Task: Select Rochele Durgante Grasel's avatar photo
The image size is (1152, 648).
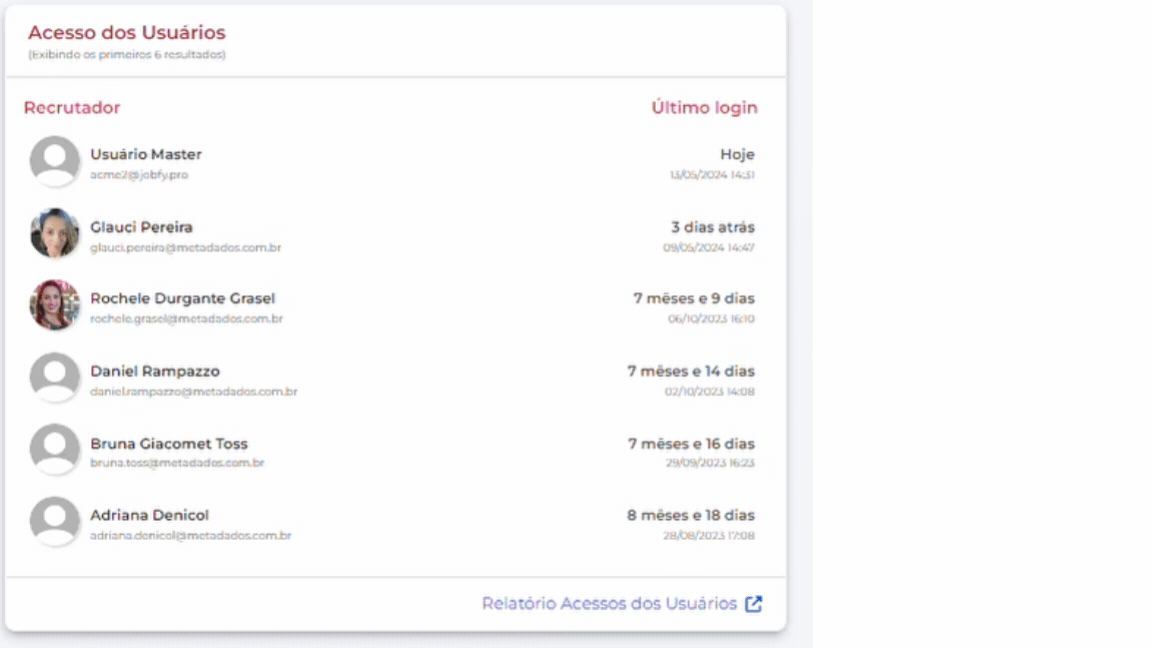Action: click(x=55, y=305)
